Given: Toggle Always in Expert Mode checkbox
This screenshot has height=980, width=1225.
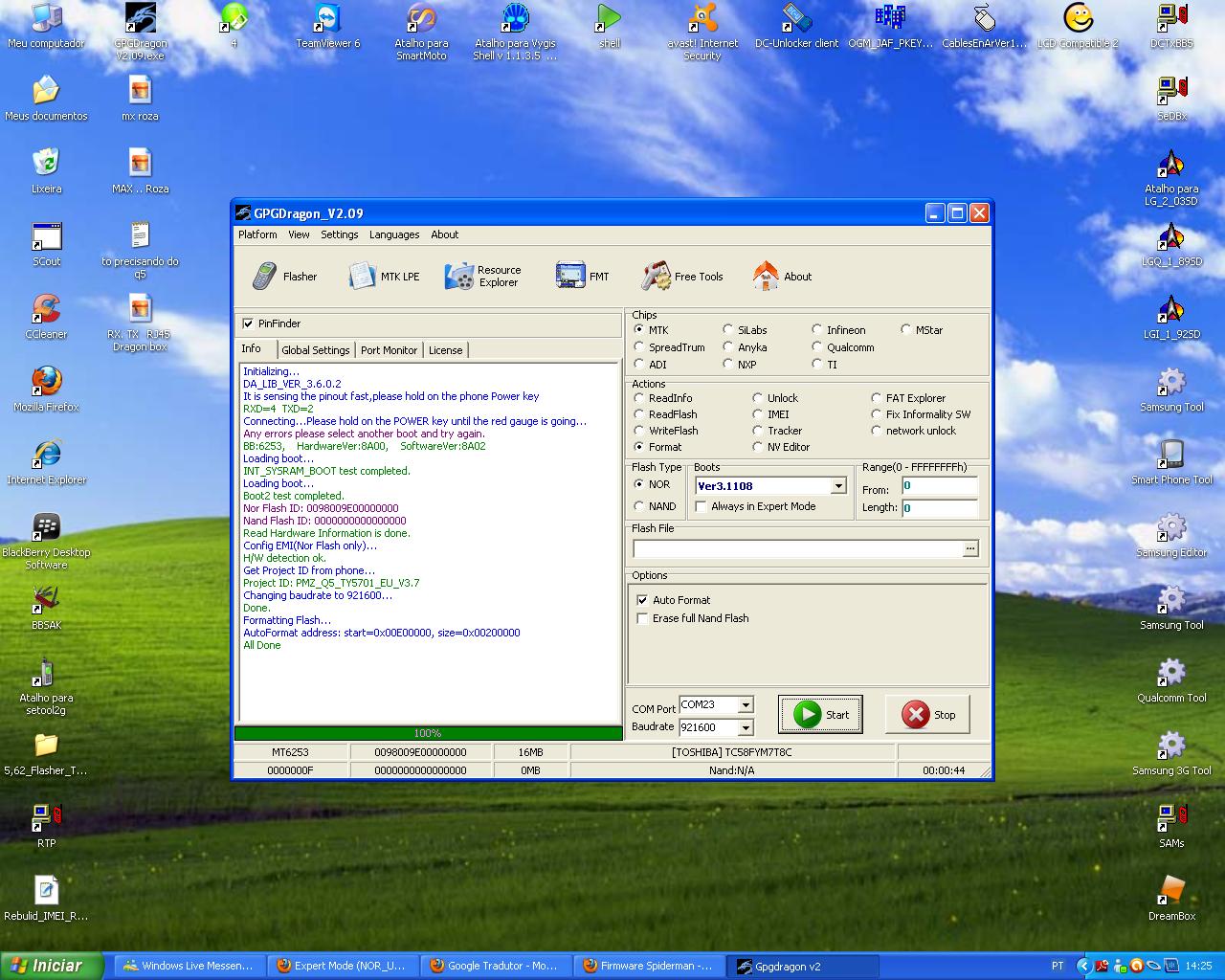Looking at the screenshot, I should coord(701,506).
